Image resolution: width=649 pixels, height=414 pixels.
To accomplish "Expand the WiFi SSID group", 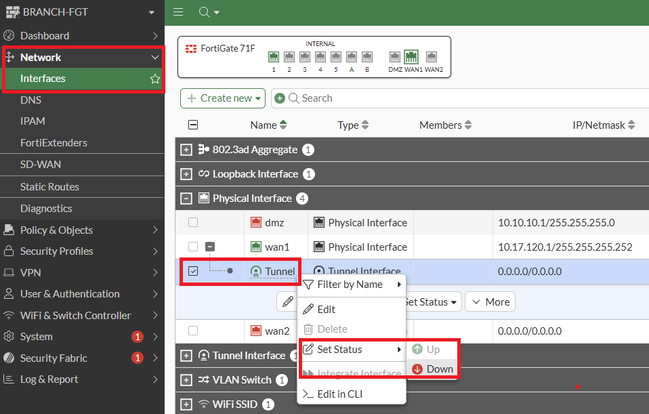I will tap(186, 404).
